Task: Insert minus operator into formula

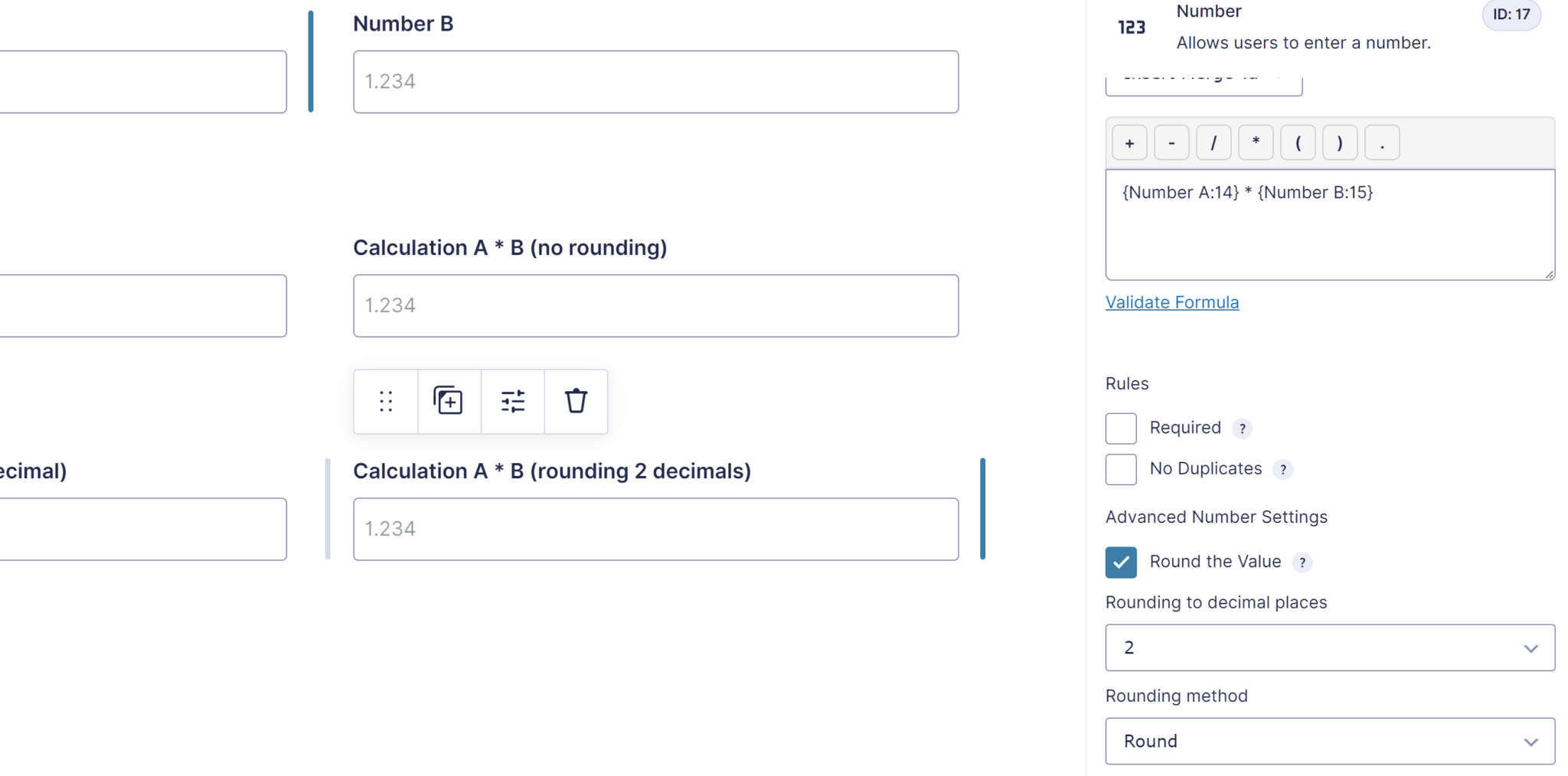Action: pyautogui.click(x=1171, y=143)
